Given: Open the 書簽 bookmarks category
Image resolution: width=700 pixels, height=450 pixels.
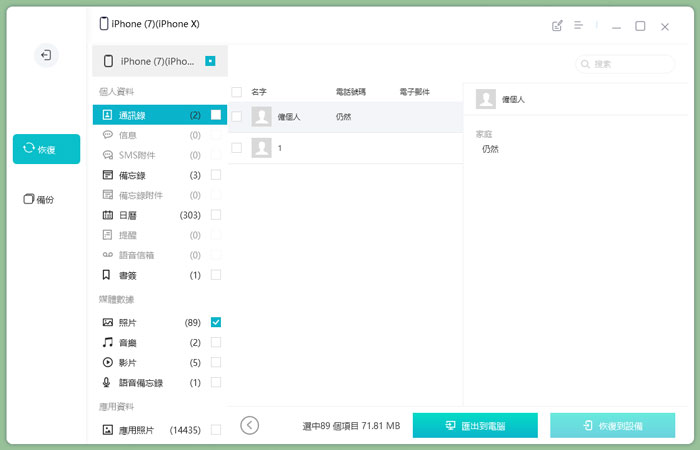Looking at the screenshot, I should coord(160,275).
